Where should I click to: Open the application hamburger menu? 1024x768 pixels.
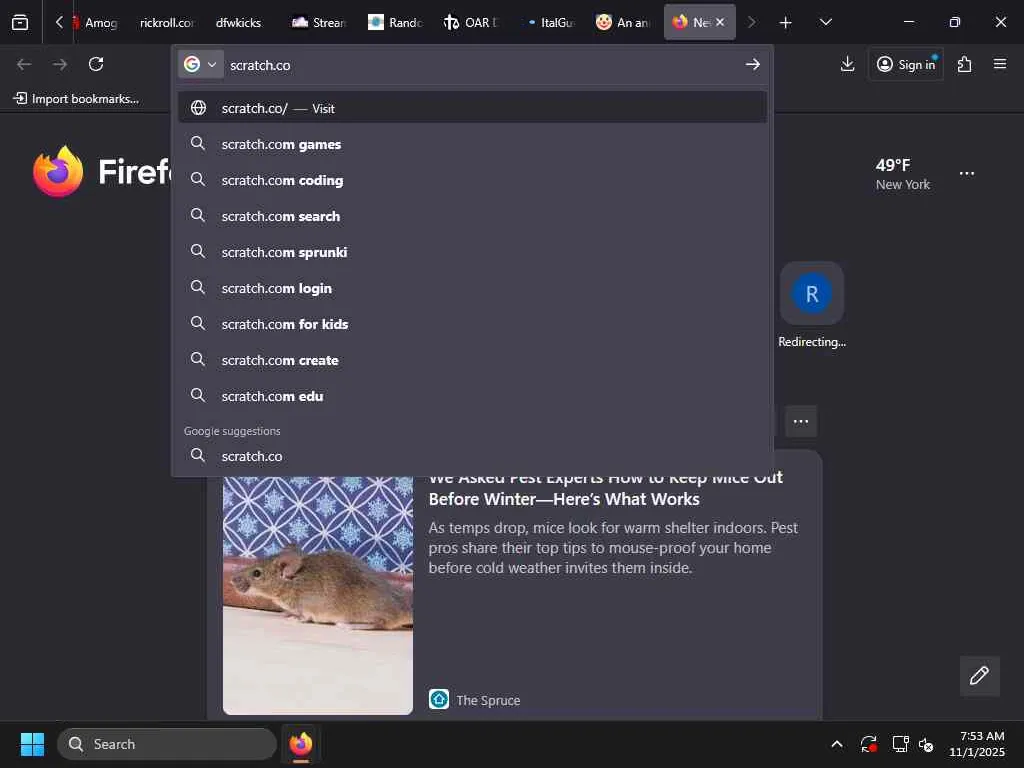1000,64
